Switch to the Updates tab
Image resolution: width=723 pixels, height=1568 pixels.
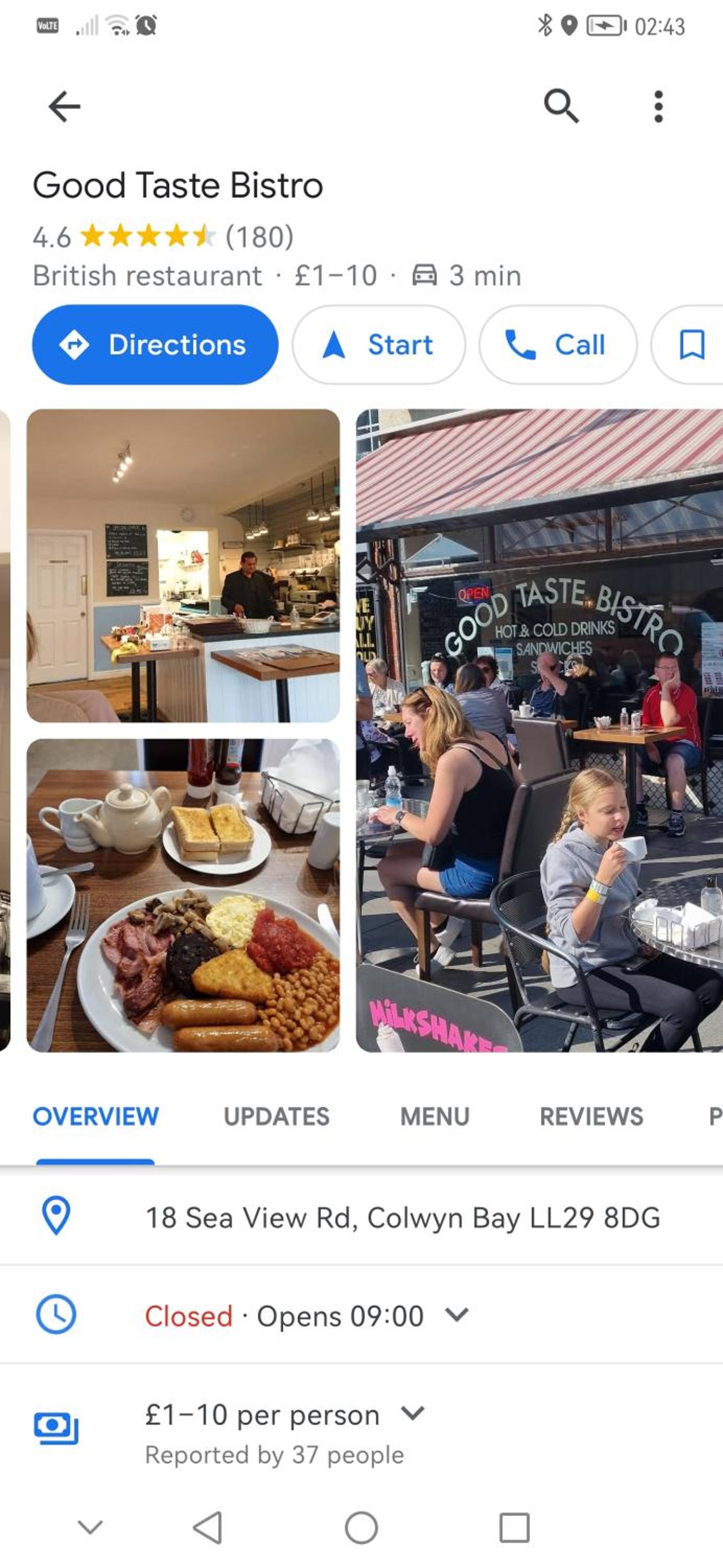276,1117
